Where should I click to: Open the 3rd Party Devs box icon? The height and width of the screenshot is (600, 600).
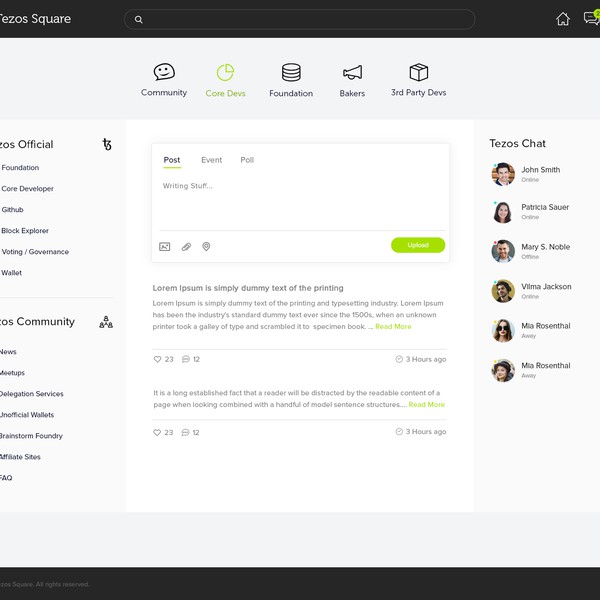[x=419, y=72]
